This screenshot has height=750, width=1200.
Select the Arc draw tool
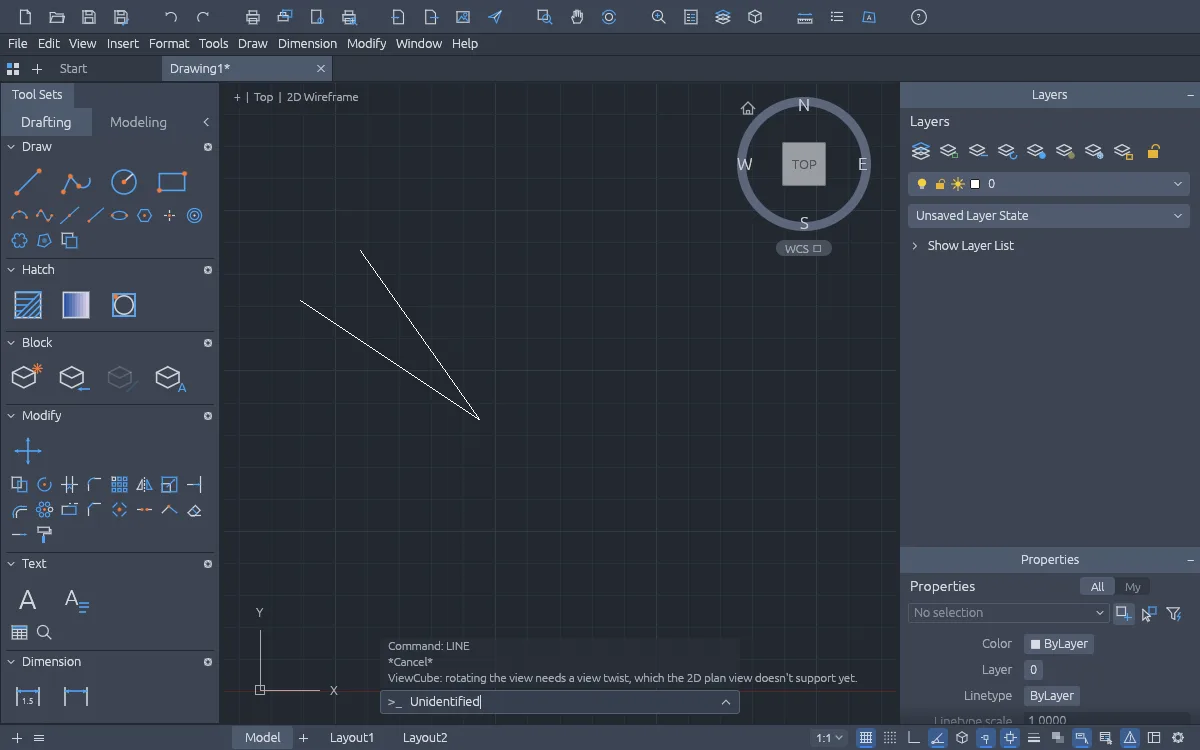pos(19,215)
